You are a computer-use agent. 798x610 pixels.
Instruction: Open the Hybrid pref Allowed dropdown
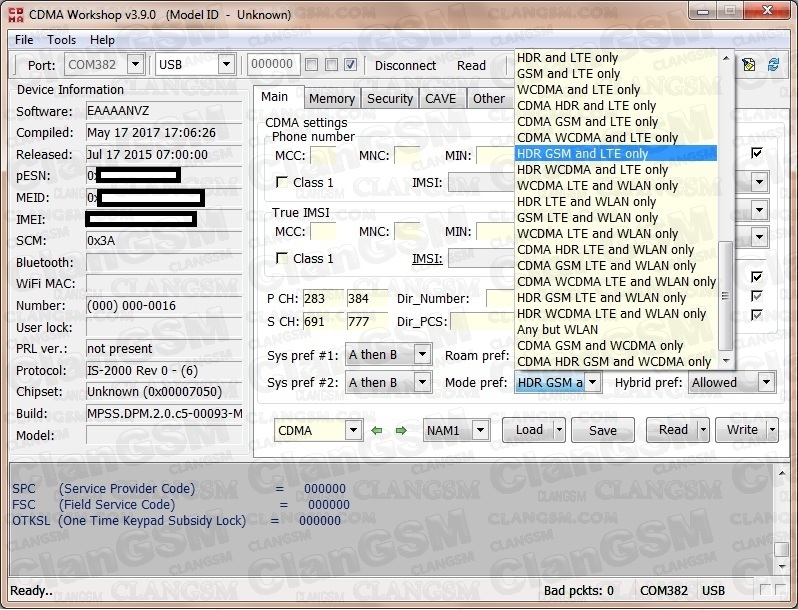click(x=766, y=382)
